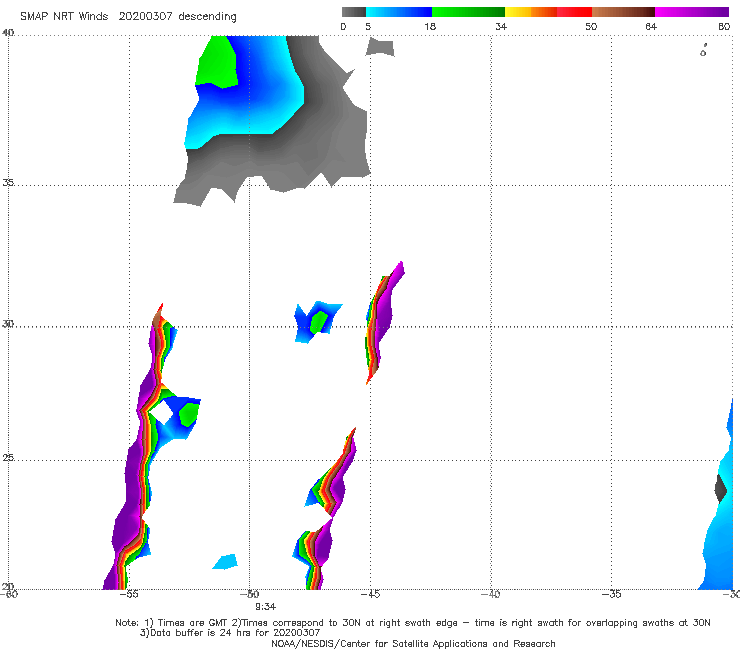Click the dark gray diamond near 24N -30
Image resolution: width=740 pixels, height=650 pixels.
pos(721,490)
